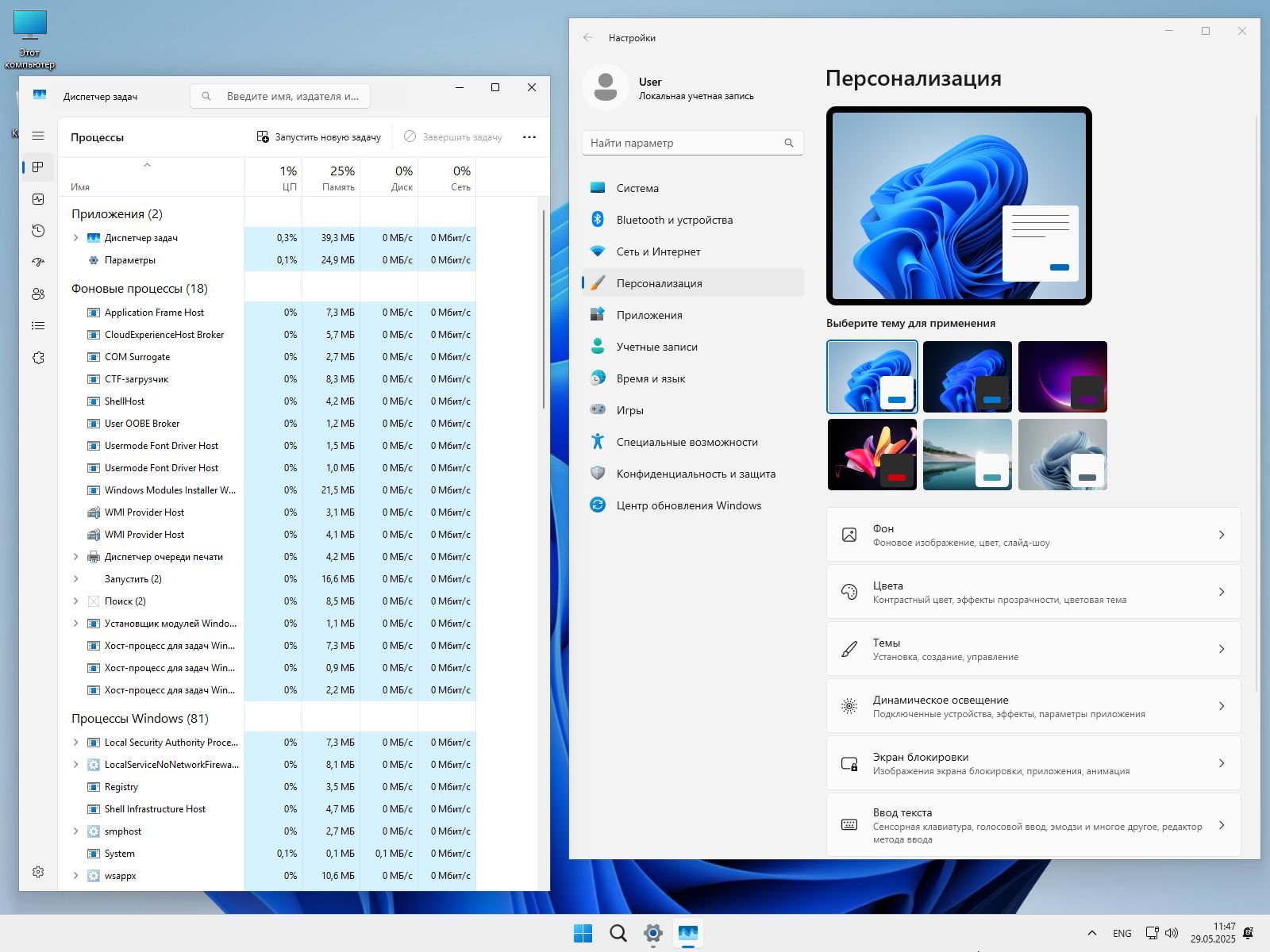Open Цвета color settings
Screen dimensions: 1270x952
(1033, 592)
